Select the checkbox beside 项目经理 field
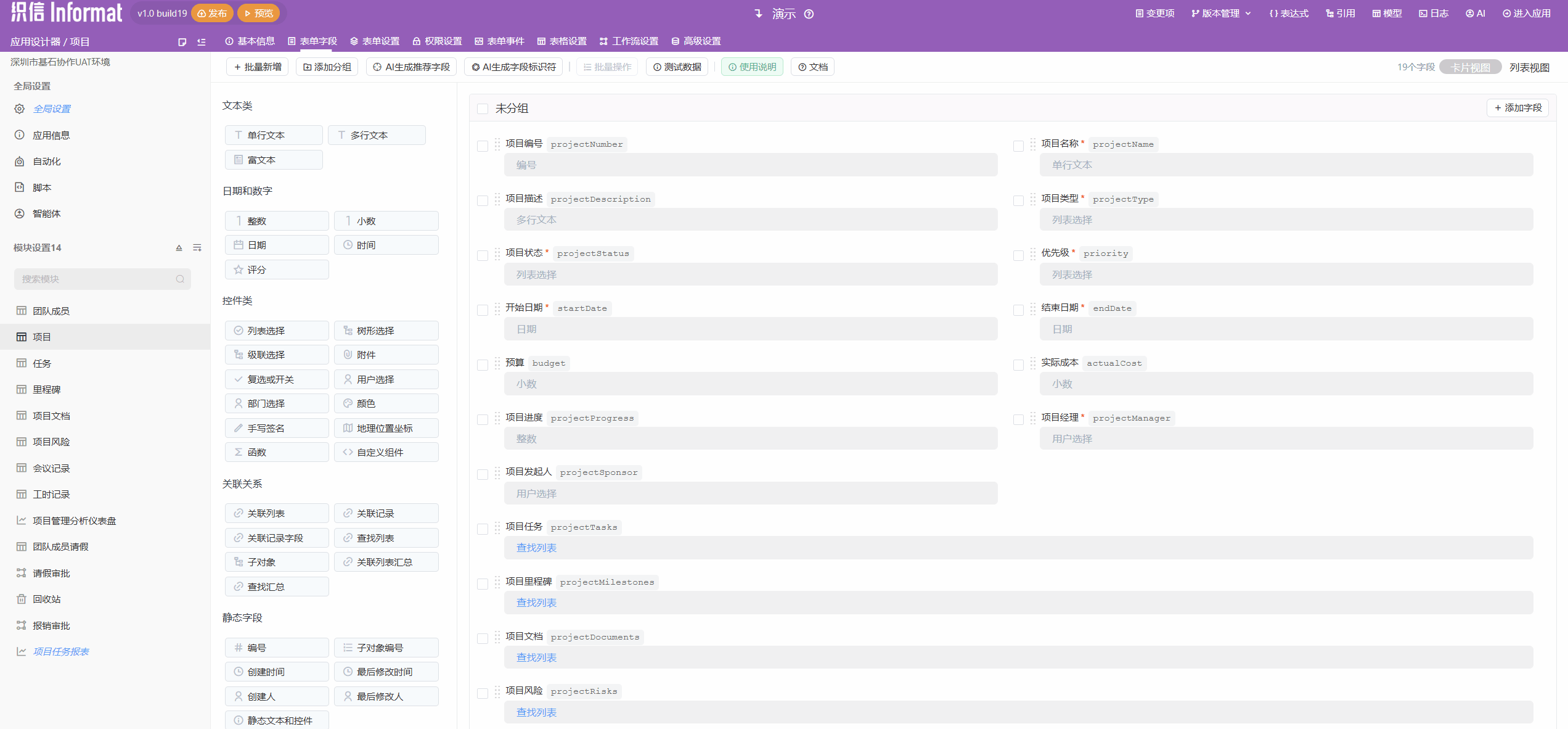The image size is (1568, 729). (1018, 419)
